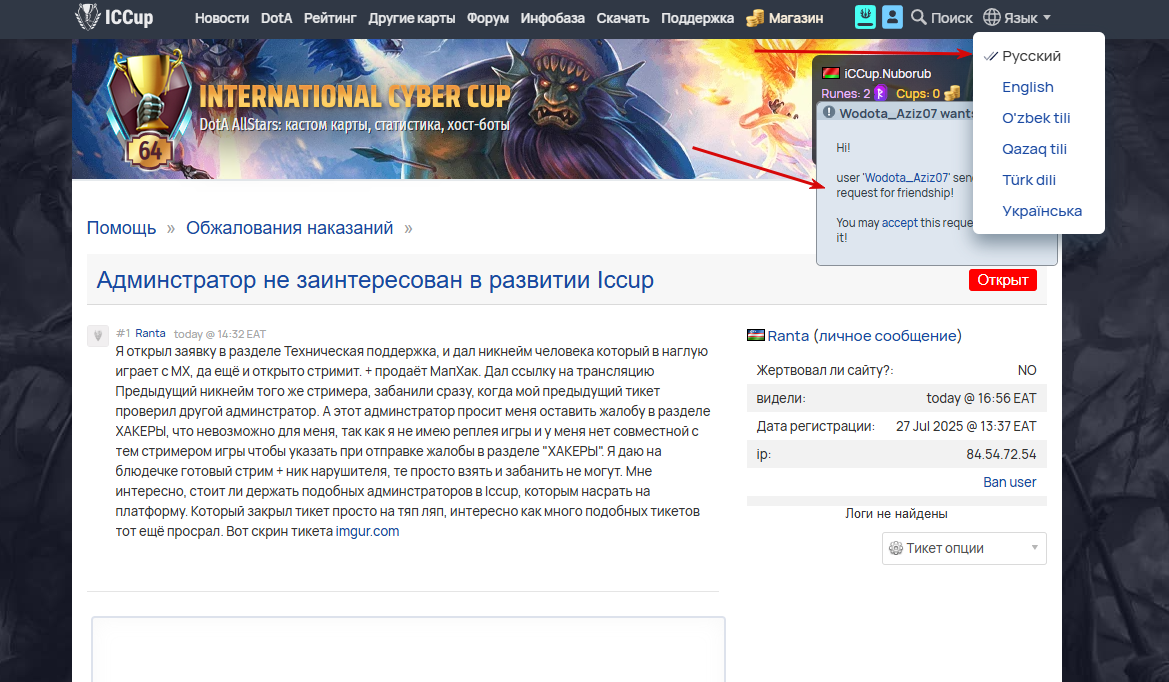Screen dimensions: 1169x682
Task: Click the gear icon in Тикет опции
Action: (x=895, y=549)
